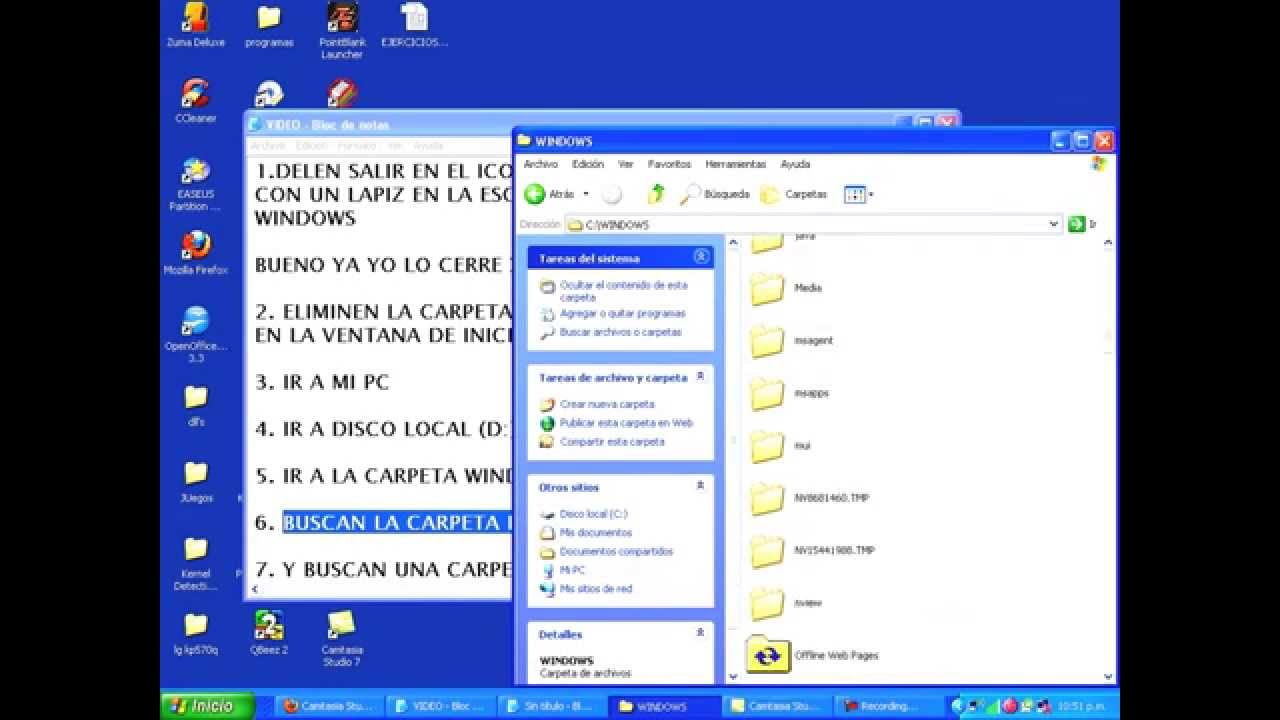1280x720 pixels.
Task: Open Mis sitios de red link
Action: coord(596,589)
